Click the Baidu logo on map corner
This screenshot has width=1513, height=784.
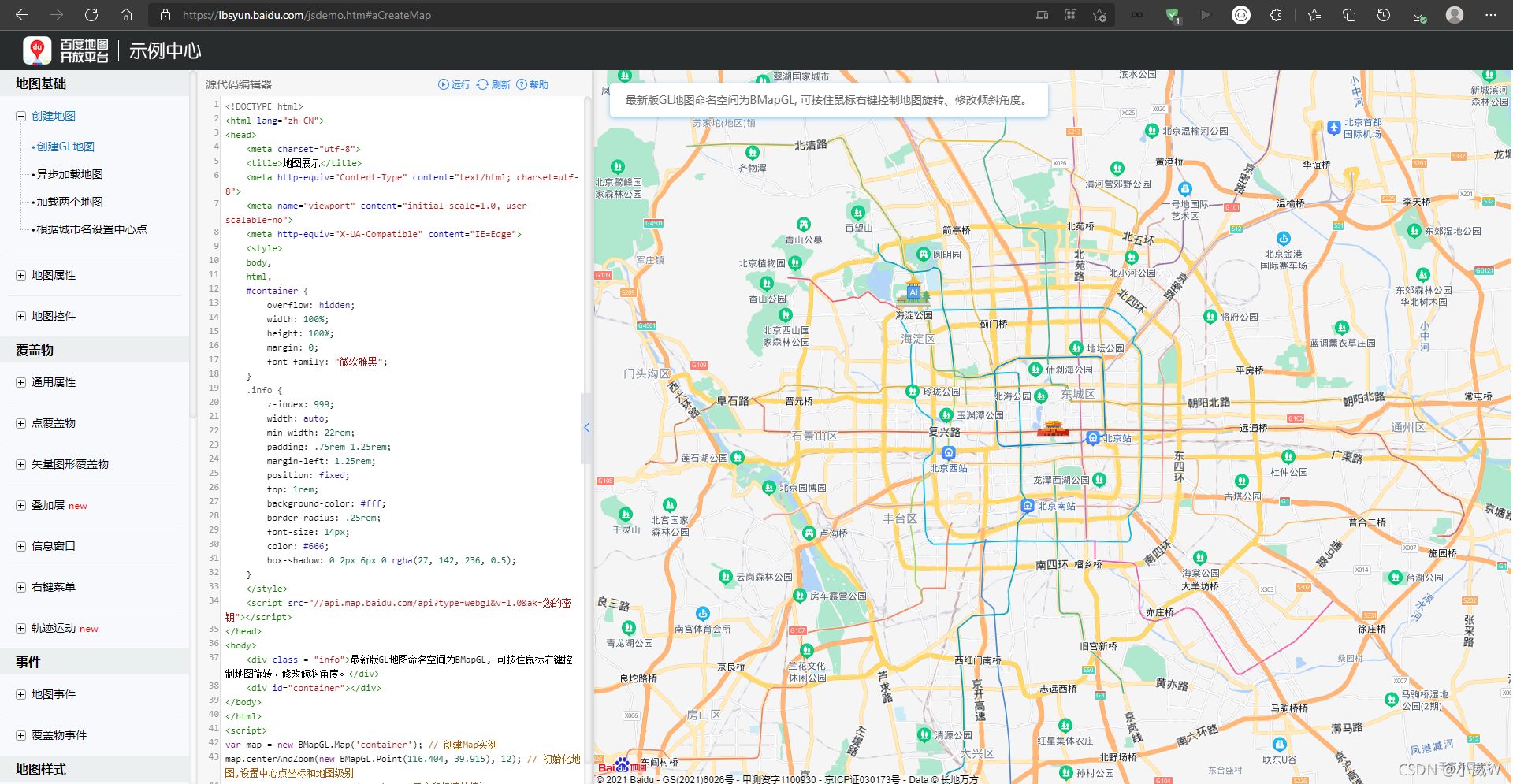coord(623,766)
